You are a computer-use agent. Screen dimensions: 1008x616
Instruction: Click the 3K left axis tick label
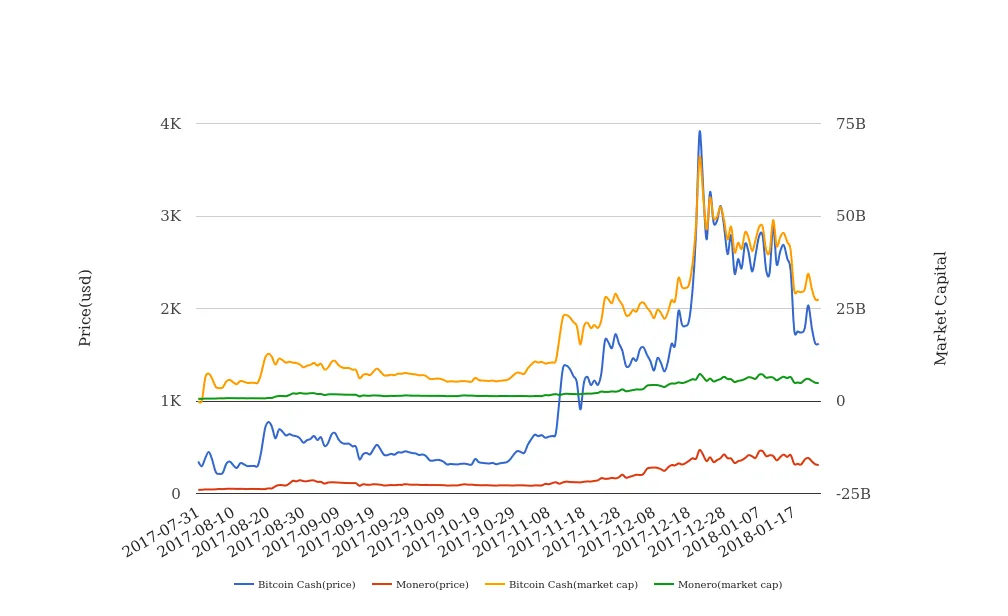[x=170, y=216]
